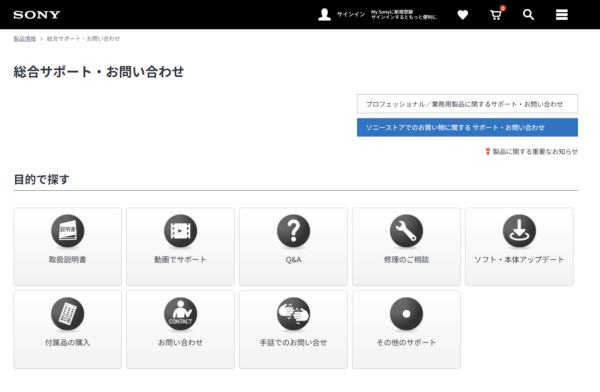Open the サインイン link

click(x=351, y=15)
